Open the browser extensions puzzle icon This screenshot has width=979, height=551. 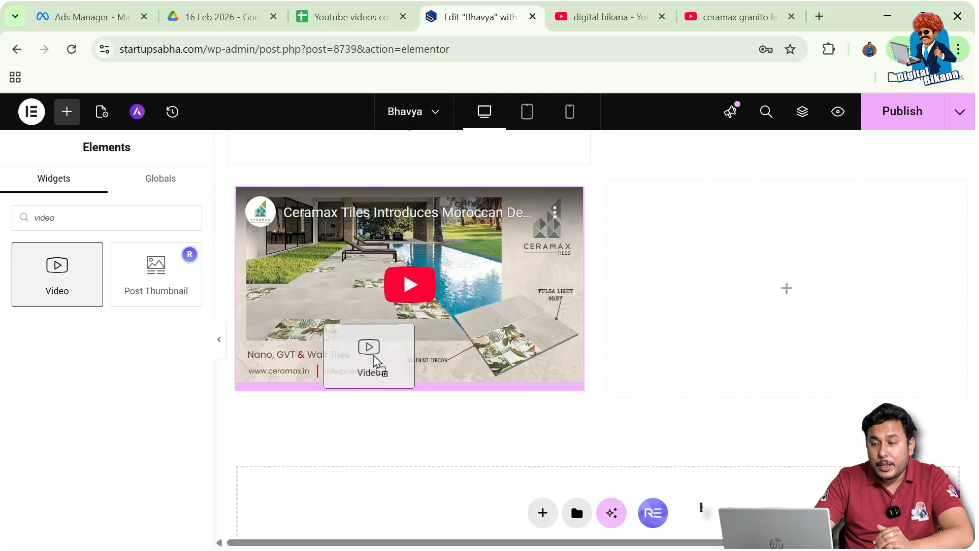(829, 49)
